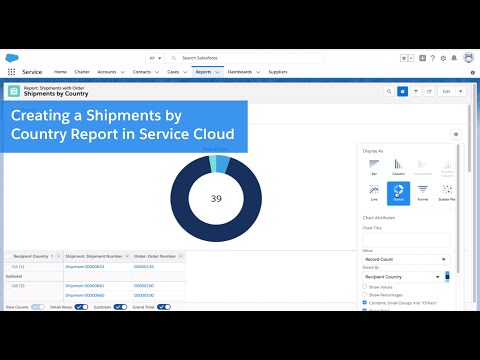Click the Salesforce cloud logo

pos(12,58)
